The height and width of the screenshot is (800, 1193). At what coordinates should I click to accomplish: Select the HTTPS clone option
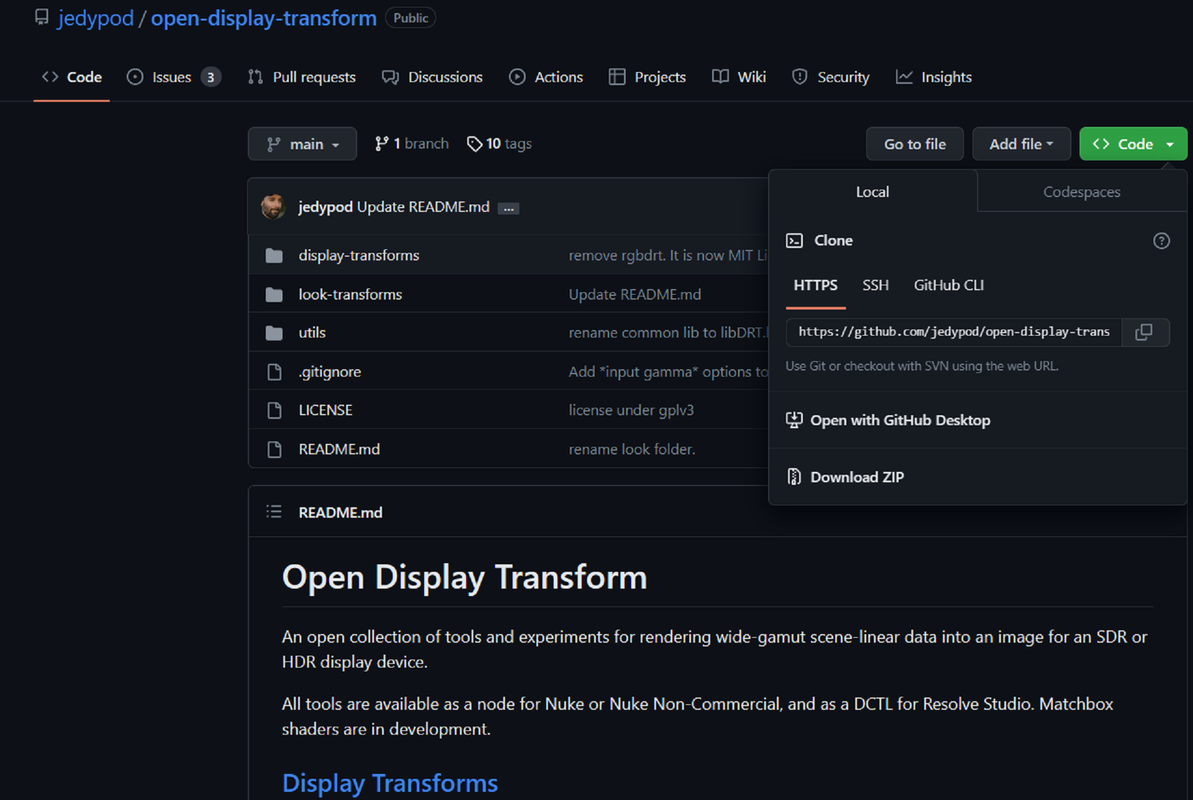(x=815, y=285)
